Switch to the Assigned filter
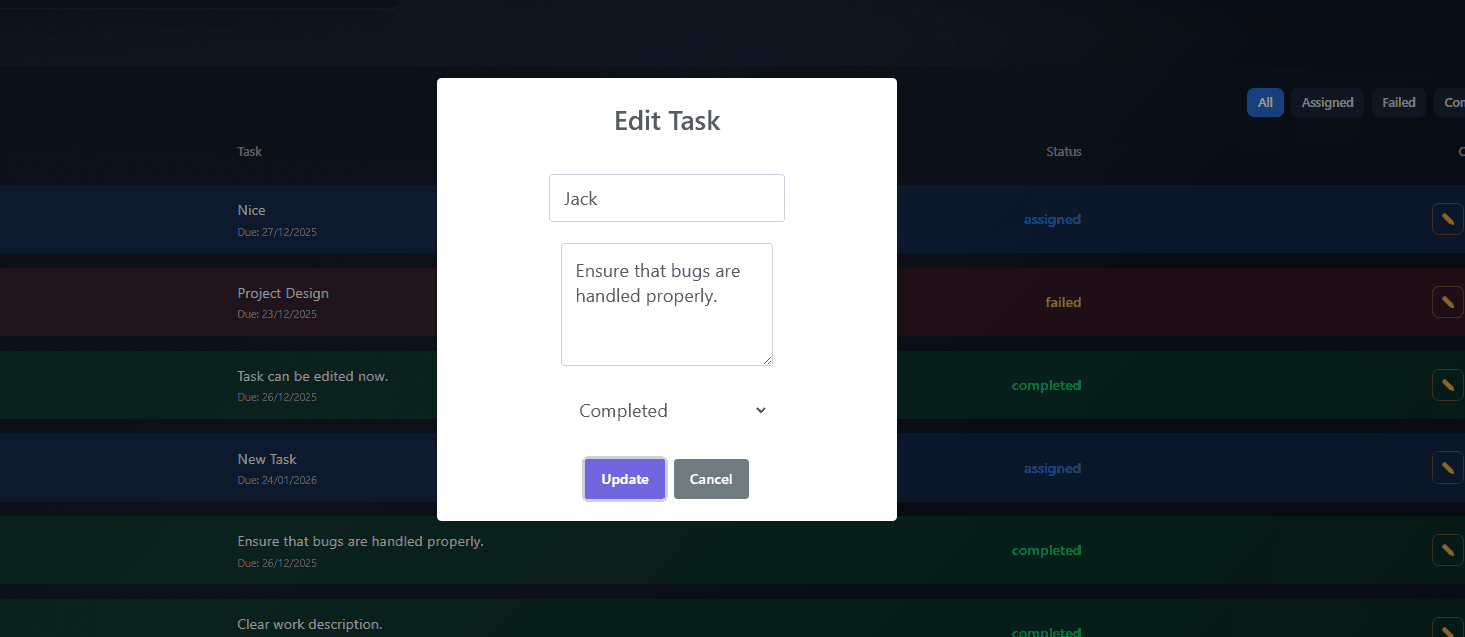The image size is (1465, 637). (1327, 103)
